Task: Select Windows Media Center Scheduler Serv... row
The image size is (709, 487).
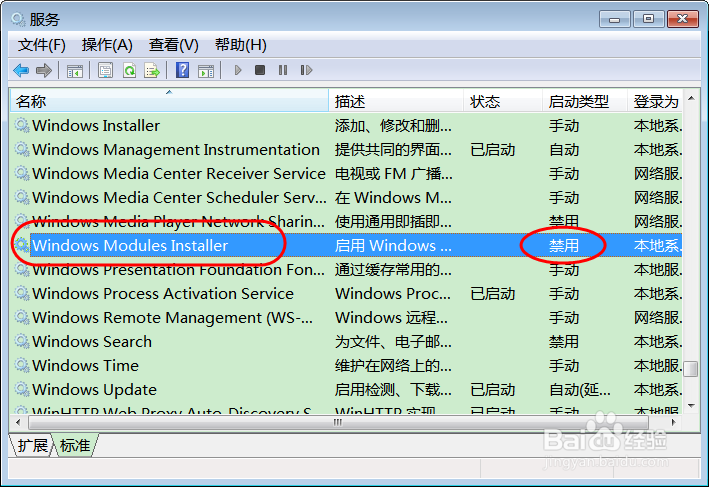Action: point(346,197)
